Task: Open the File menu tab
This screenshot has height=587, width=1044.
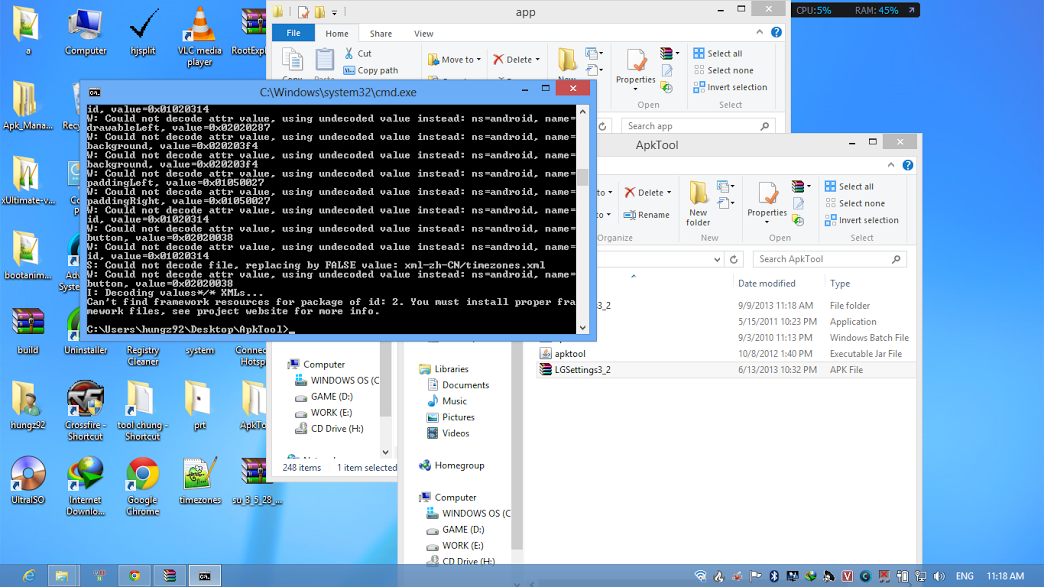Action: click(293, 33)
